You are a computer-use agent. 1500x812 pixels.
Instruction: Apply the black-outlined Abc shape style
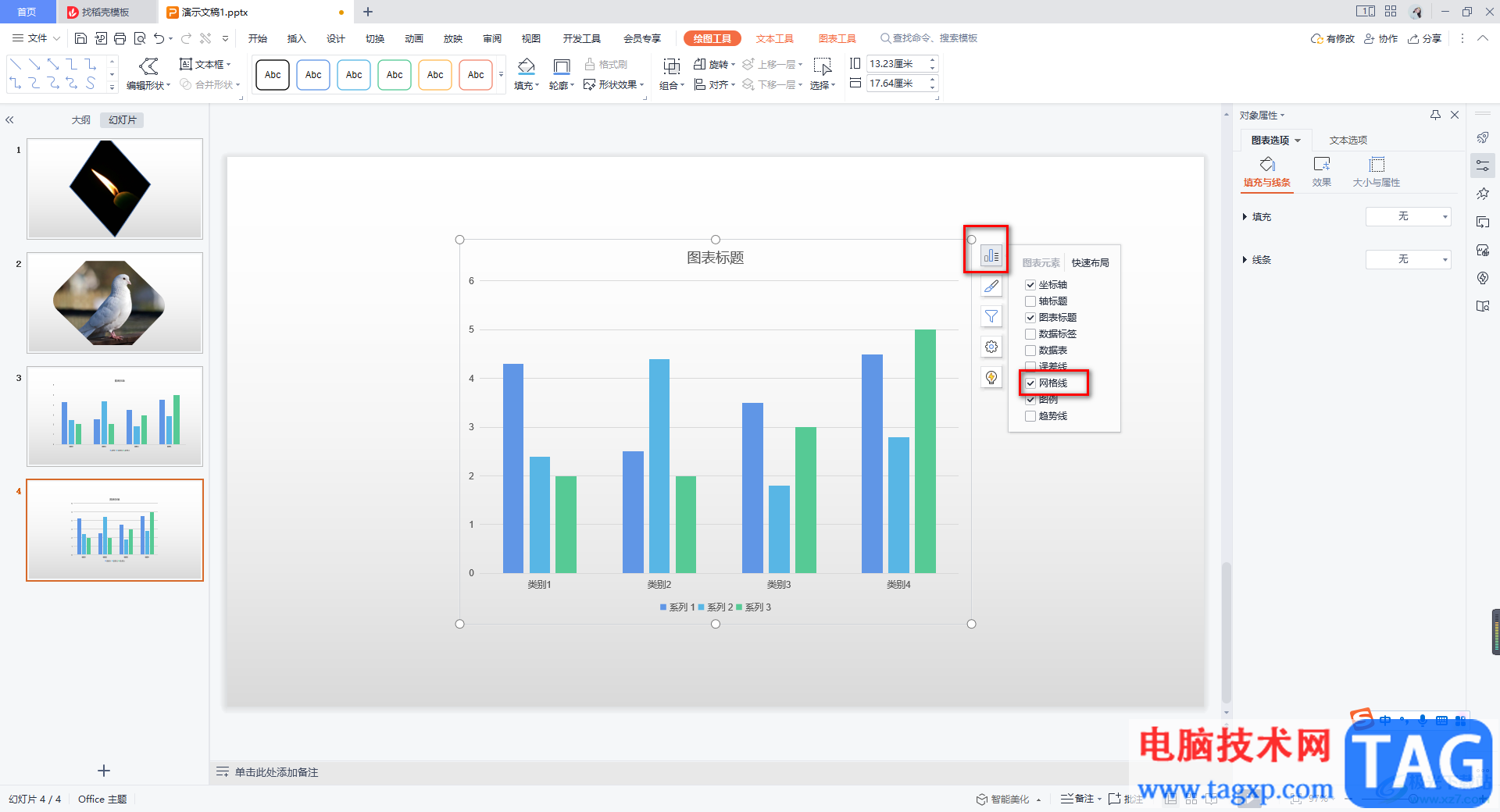coord(273,75)
